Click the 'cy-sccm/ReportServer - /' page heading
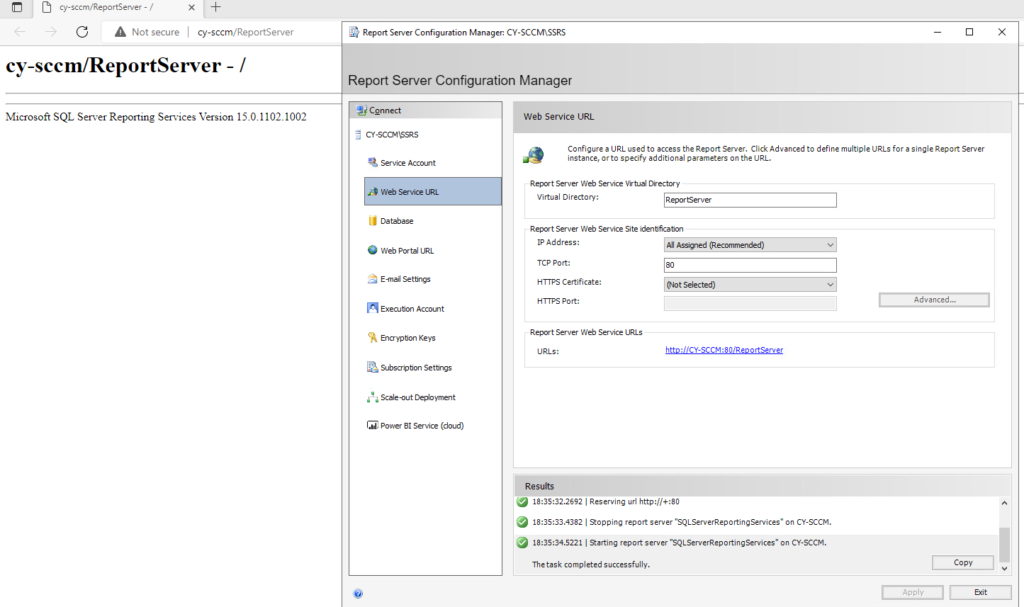This screenshot has width=1024, height=607. pos(125,65)
